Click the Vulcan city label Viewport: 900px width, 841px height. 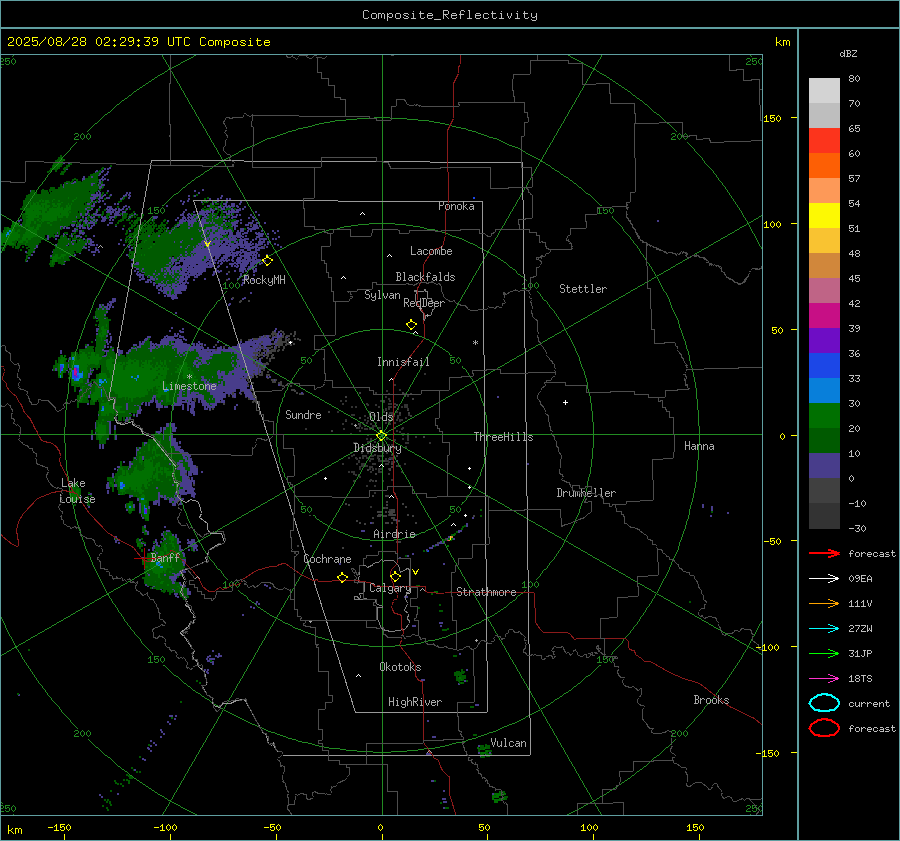[508, 743]
